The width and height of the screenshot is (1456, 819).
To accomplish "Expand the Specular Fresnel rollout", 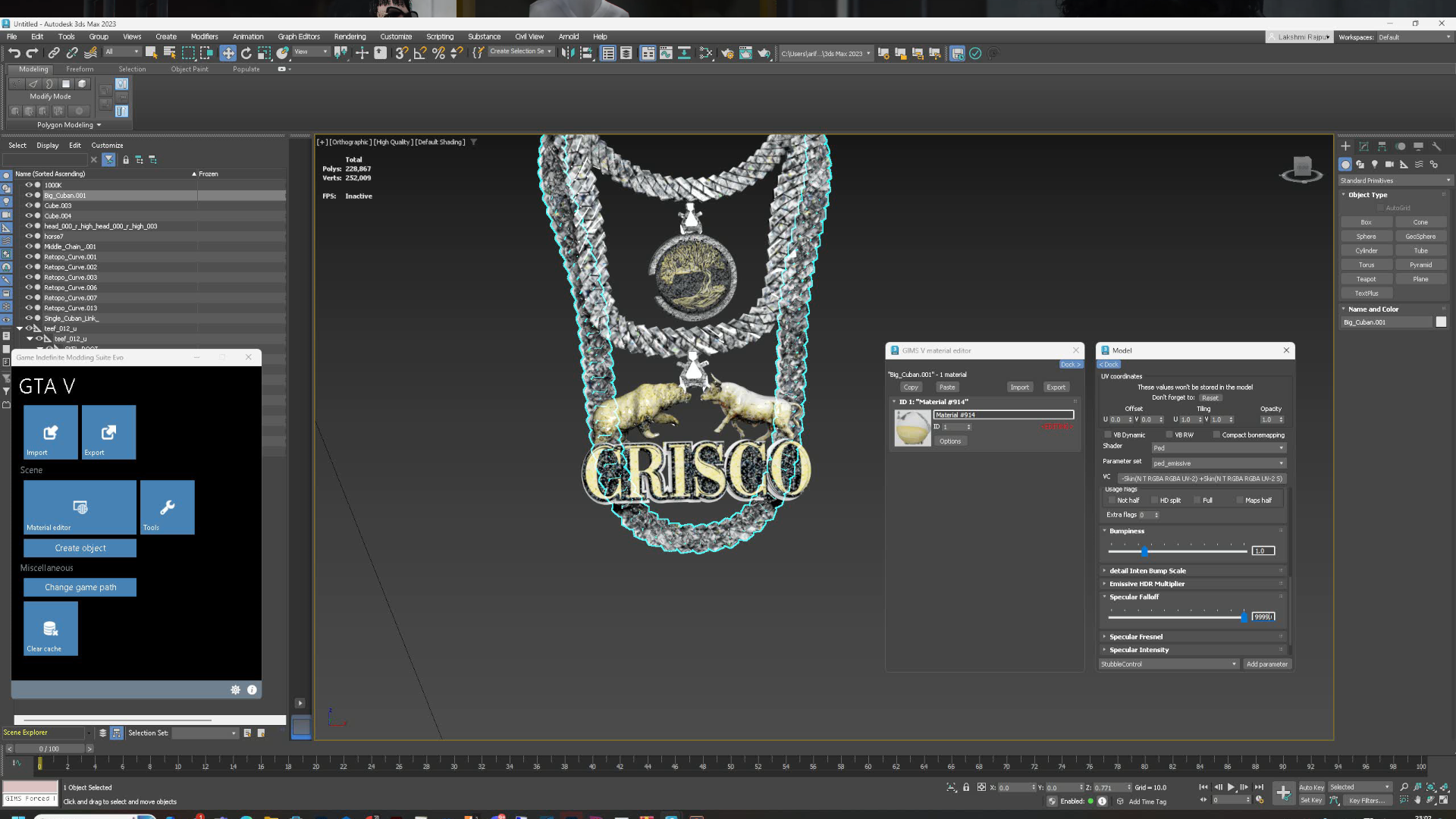I will coord(1135,637).
